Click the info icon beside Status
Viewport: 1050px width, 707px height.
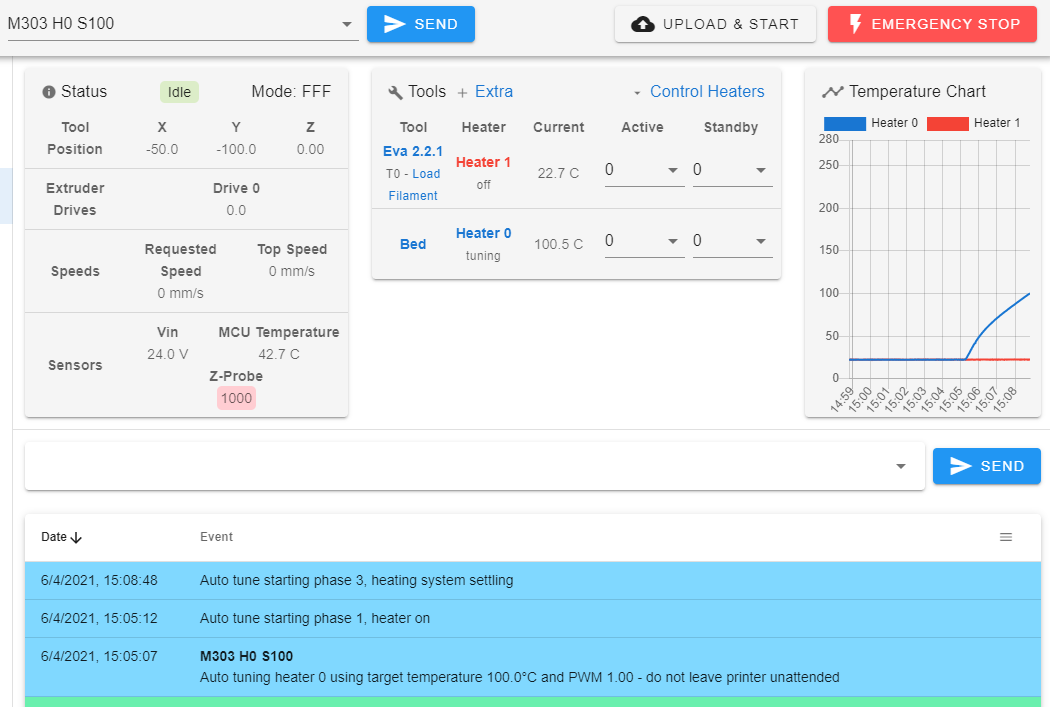[48, 92]
